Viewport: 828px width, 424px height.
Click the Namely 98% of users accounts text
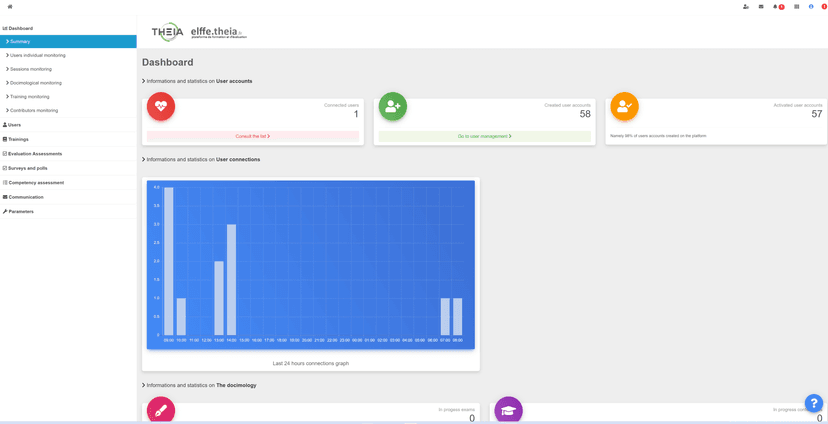[658, 136]
